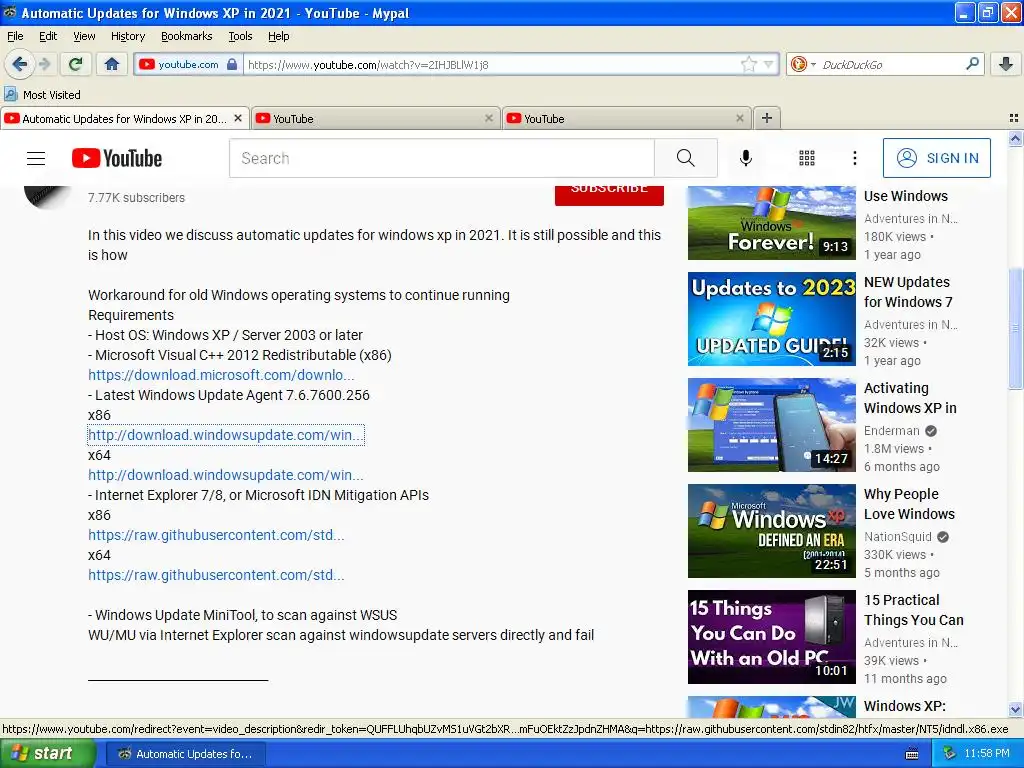This screenshot has width=1024, height=768.
Task: Open the x64 raw.githubusercontent.com link
Action: click(216, 575)
